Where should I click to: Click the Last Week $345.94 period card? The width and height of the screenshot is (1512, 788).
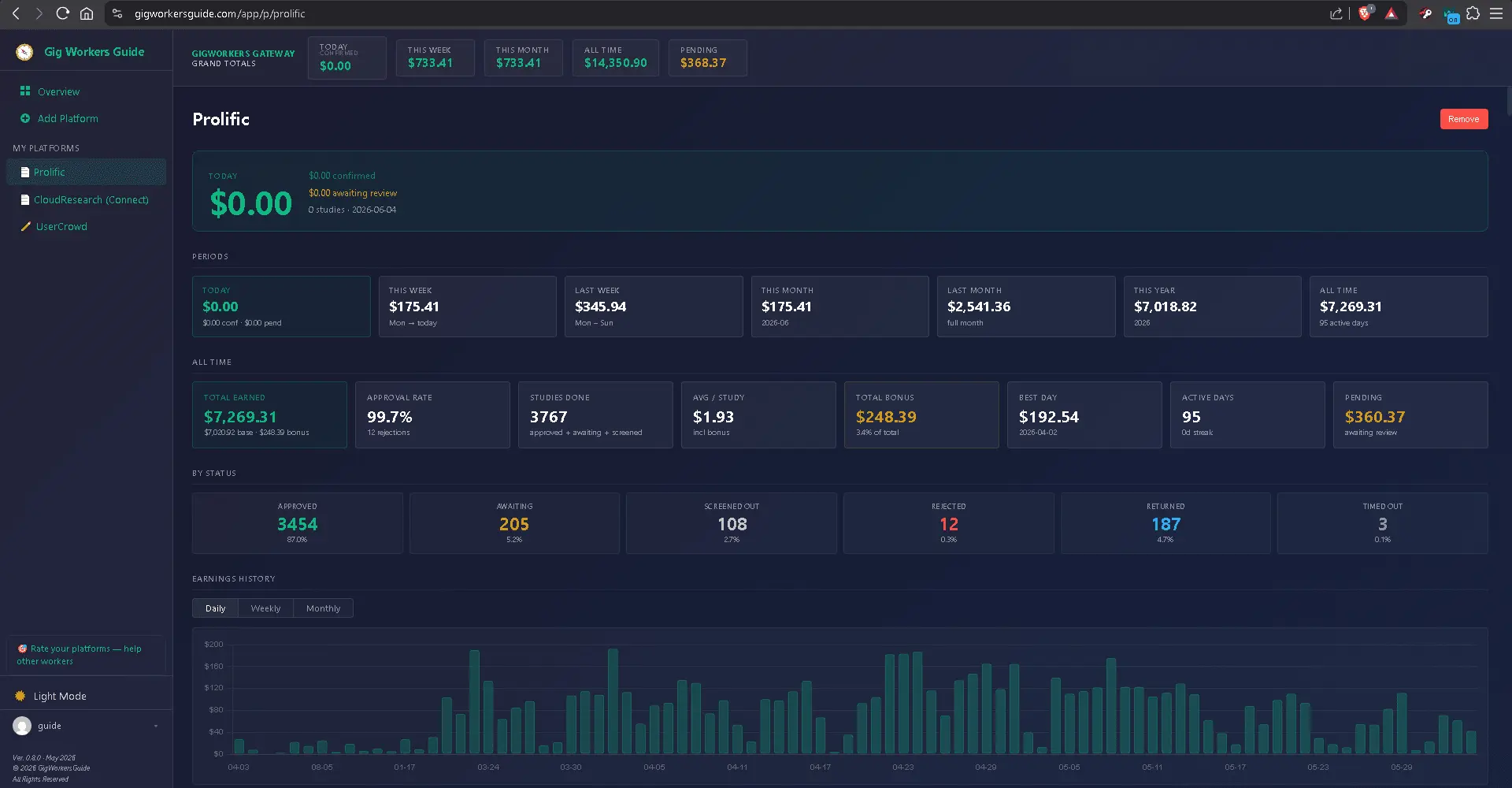tap(654, 307)
